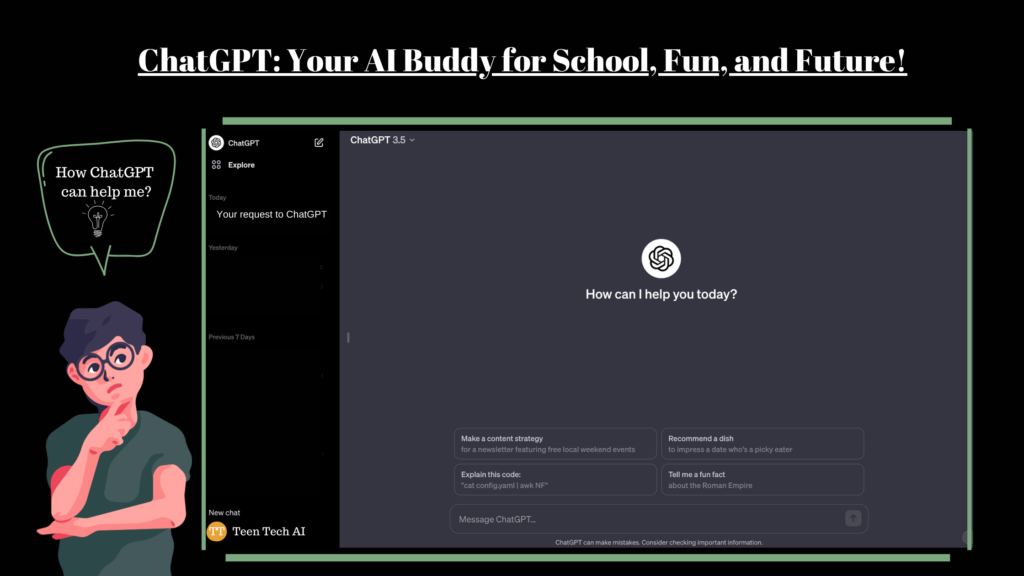Click the lightbulb icon in speech bubble
The width and height of the screenshot is (1024, 576).
click(98, 219)
